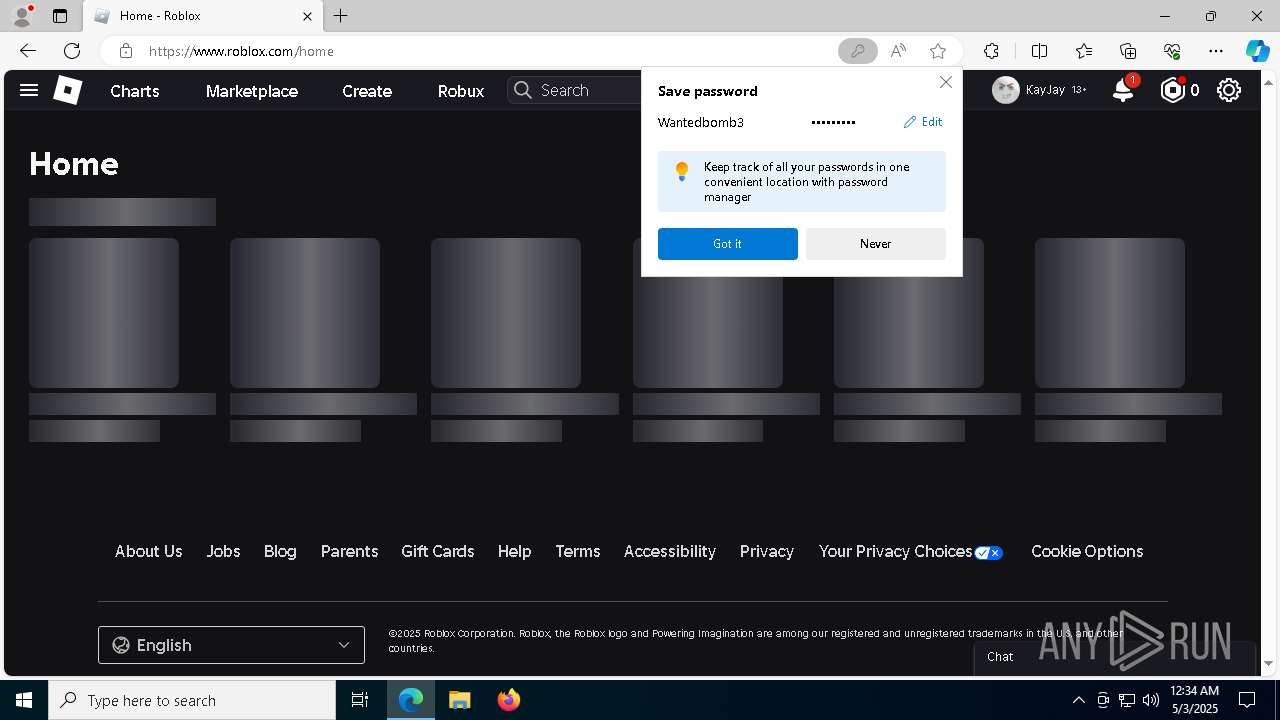1280x720 pixels.
Task: Open Edge Settings and more menu
Action: [x=1216, y=51]
